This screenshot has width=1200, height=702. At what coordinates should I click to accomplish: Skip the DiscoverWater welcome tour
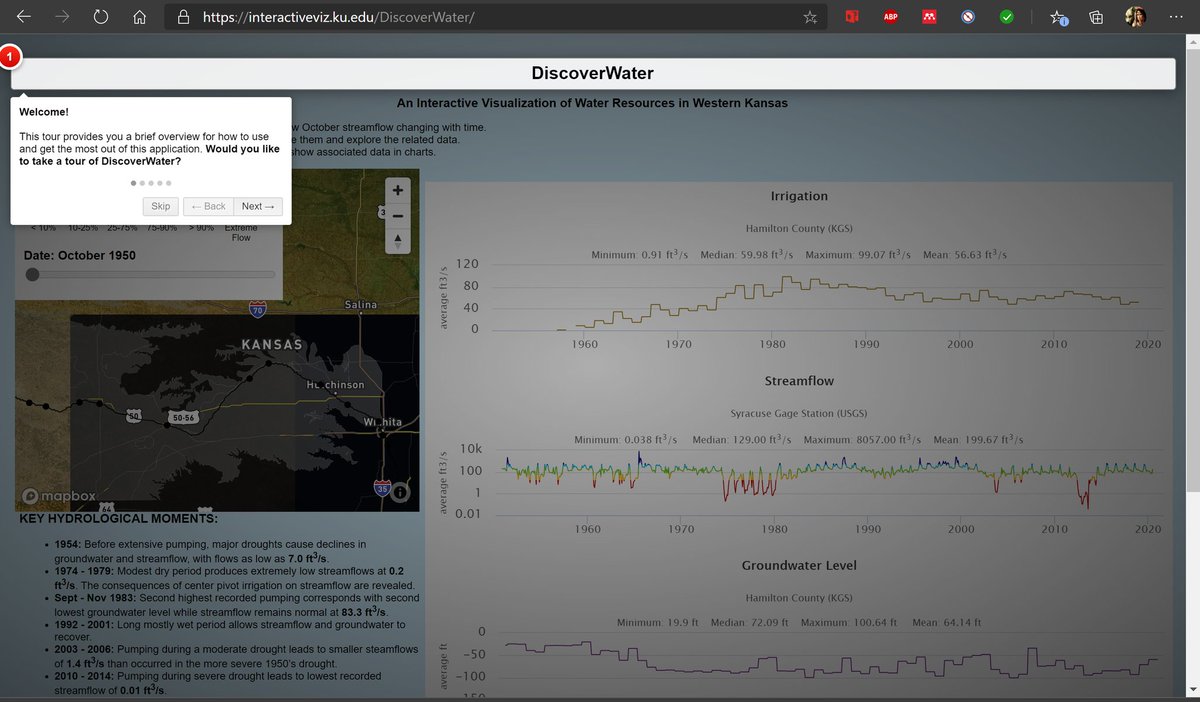[160, 206]
